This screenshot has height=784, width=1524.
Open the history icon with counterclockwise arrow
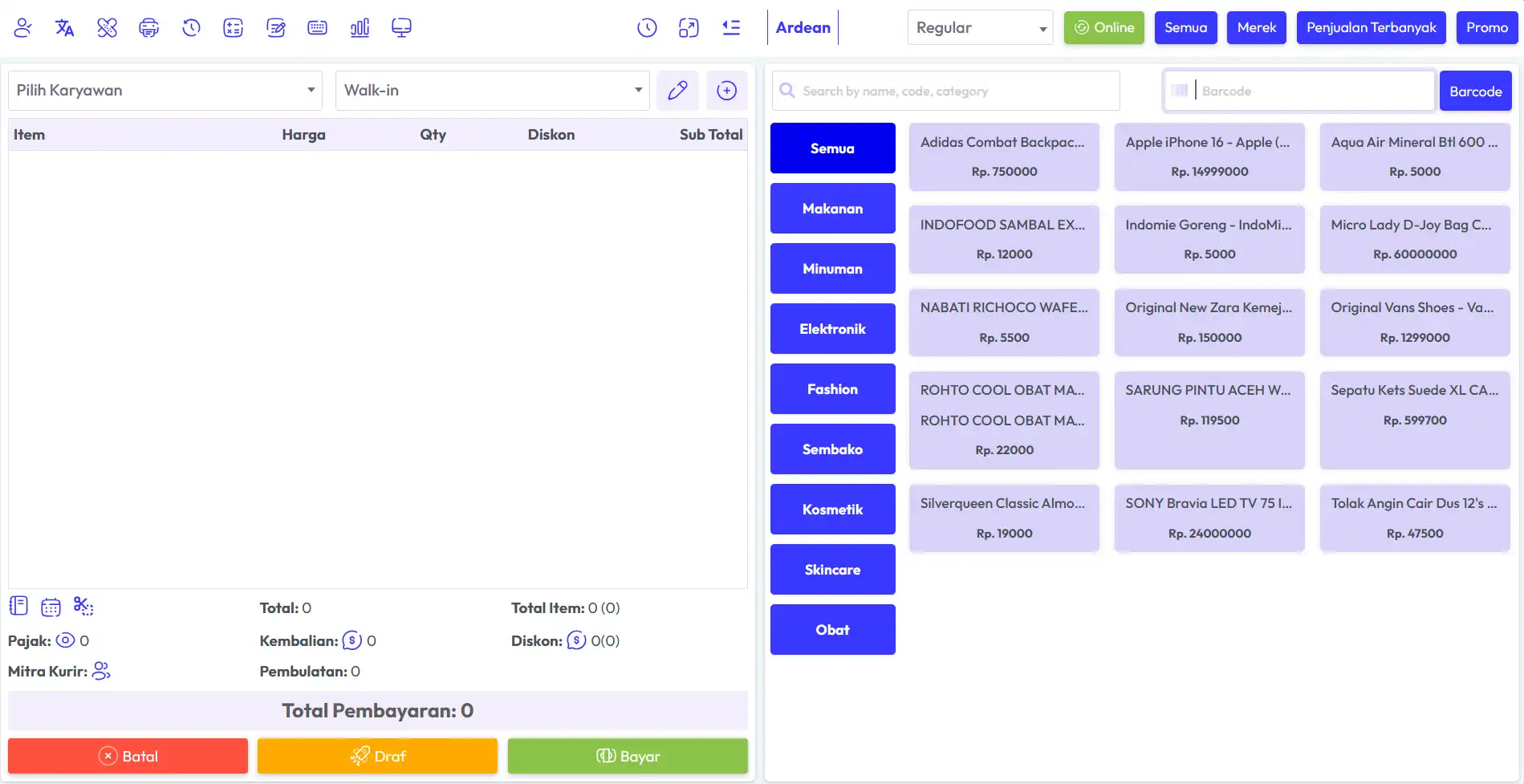tap(191, 28)
